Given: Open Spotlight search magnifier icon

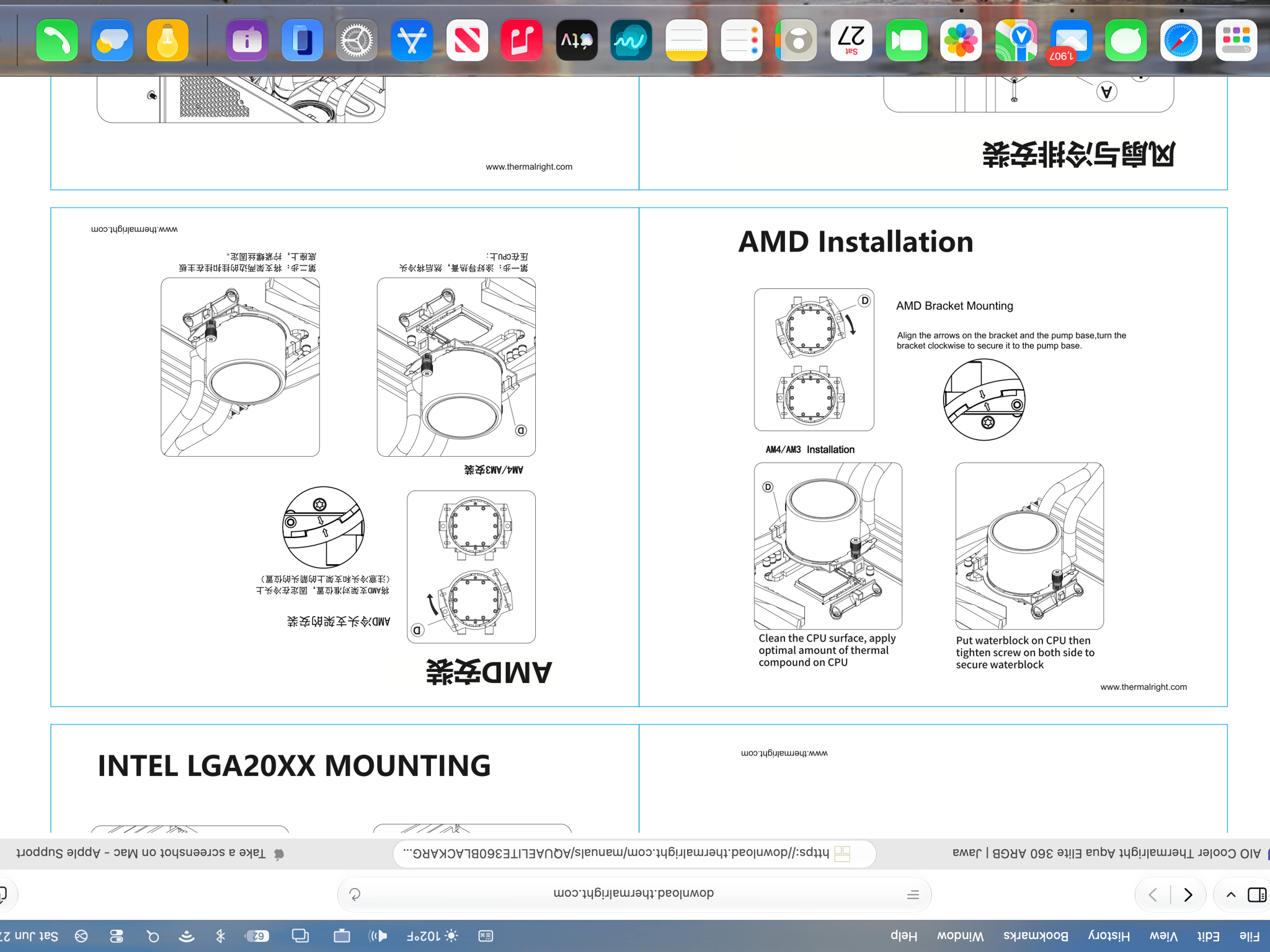Looking at the screenshot, I should tap(153, 936).
